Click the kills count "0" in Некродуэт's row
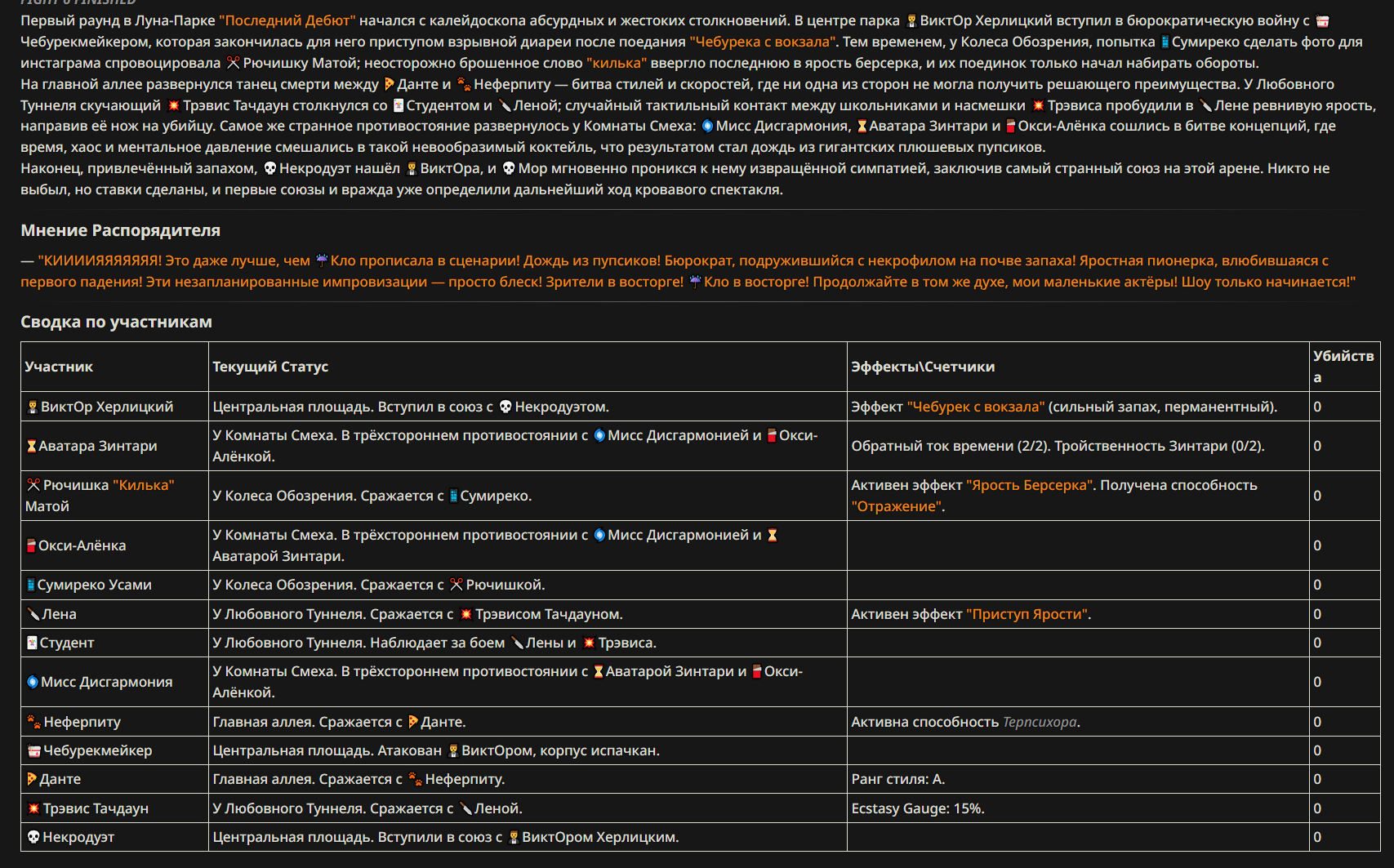The height and width of the screenshot is (868, 1394). tap(1317, 837)
